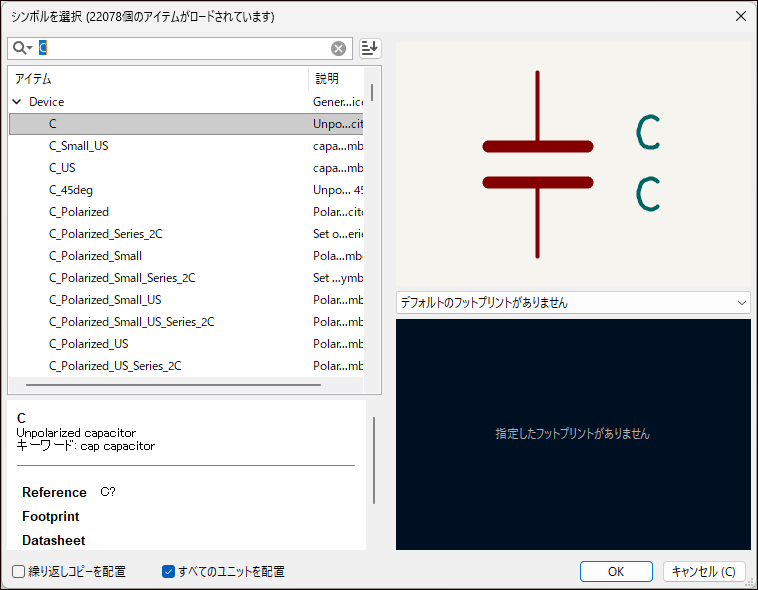Viewport: 758px width, 590px height.
Task: Click the sort order button beside search
Action: (370, 48)
